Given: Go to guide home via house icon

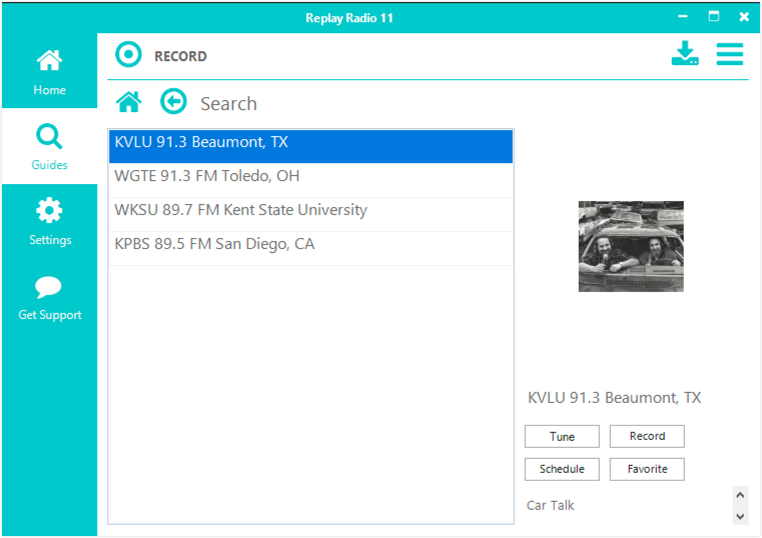Looking at the screenshot, I should (x=129, y=102).
